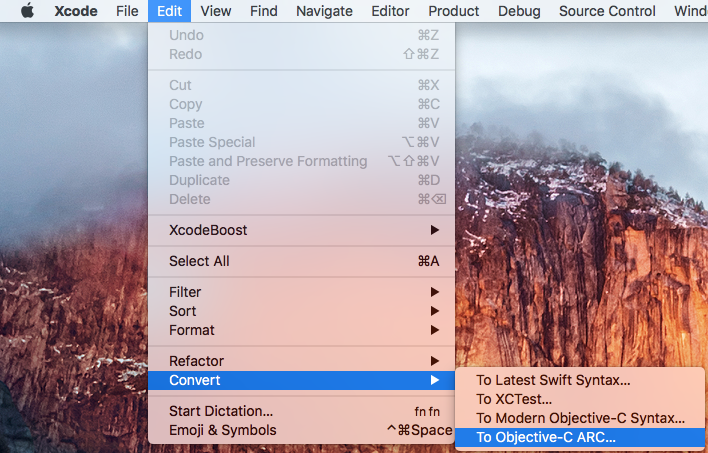Viewport: 708px width, 453px height.
Task: Click Start Dictation menu item
Action: tap(221, 411)
